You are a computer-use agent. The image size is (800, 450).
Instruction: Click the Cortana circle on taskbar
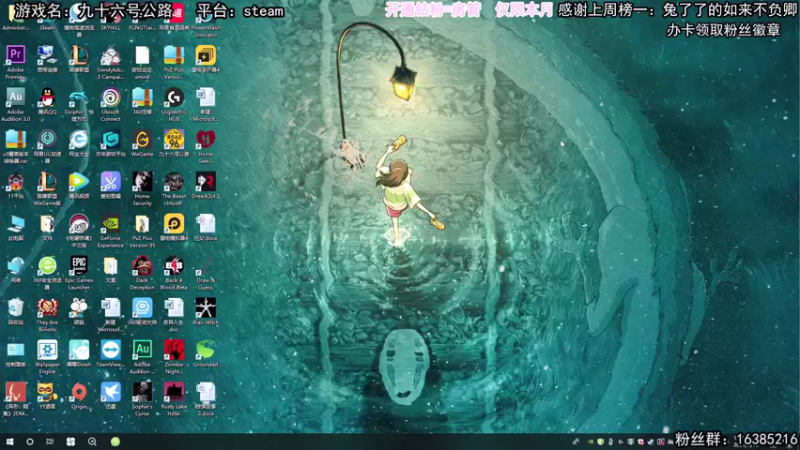click(30, 442)
